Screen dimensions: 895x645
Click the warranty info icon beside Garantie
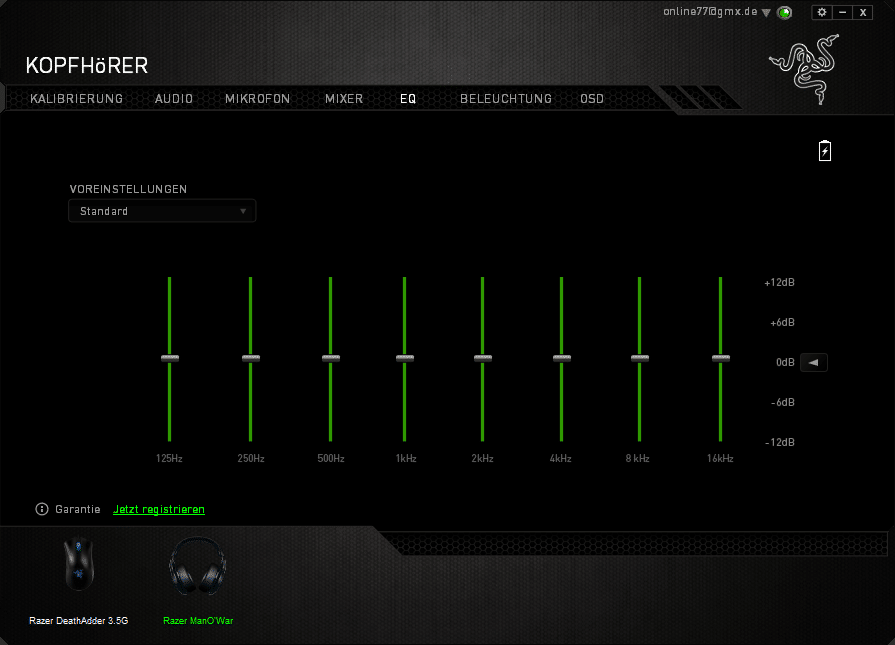coord(42,509)
